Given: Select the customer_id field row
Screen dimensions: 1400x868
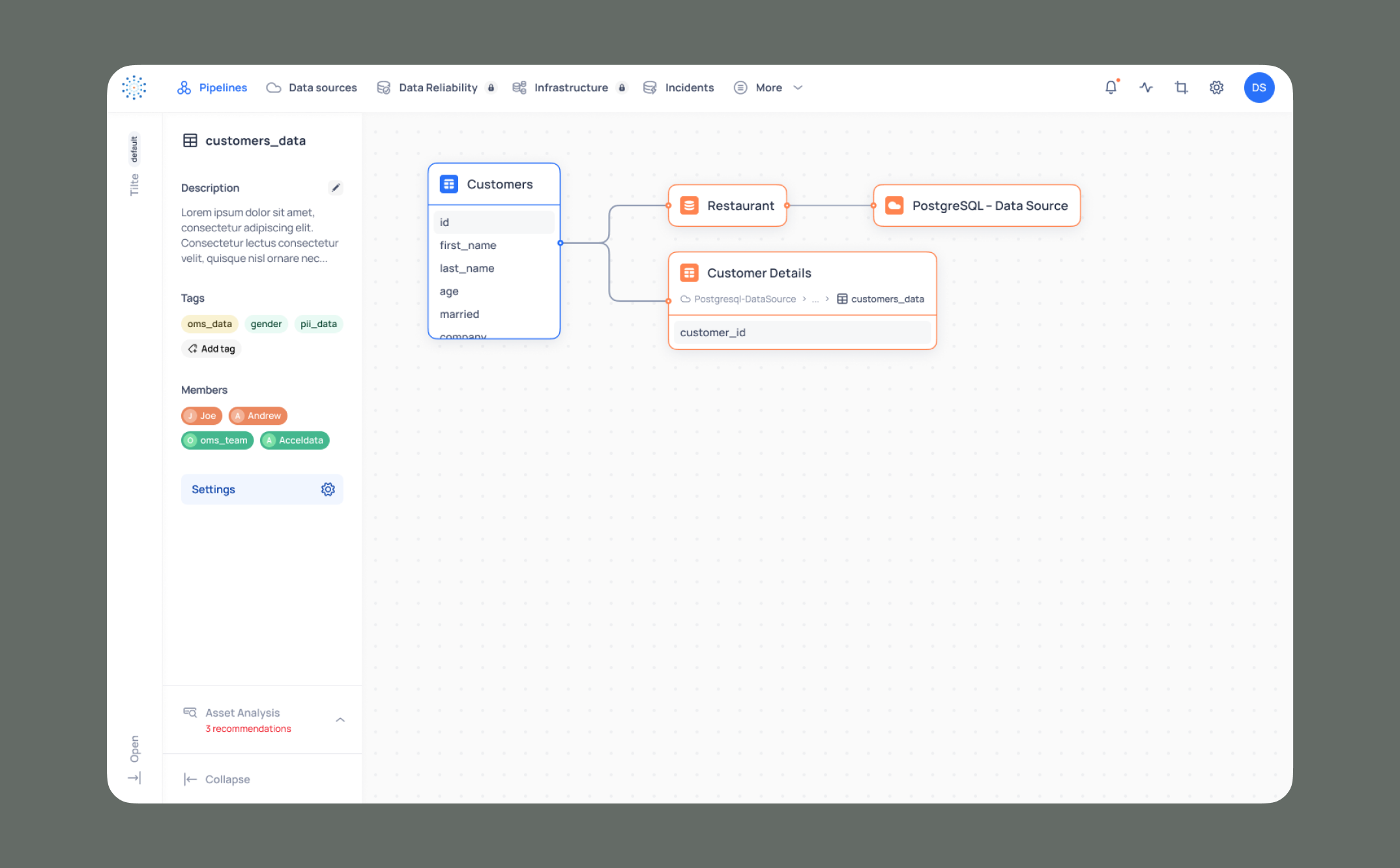Looking at the screenshot, I should coord(802,332).
